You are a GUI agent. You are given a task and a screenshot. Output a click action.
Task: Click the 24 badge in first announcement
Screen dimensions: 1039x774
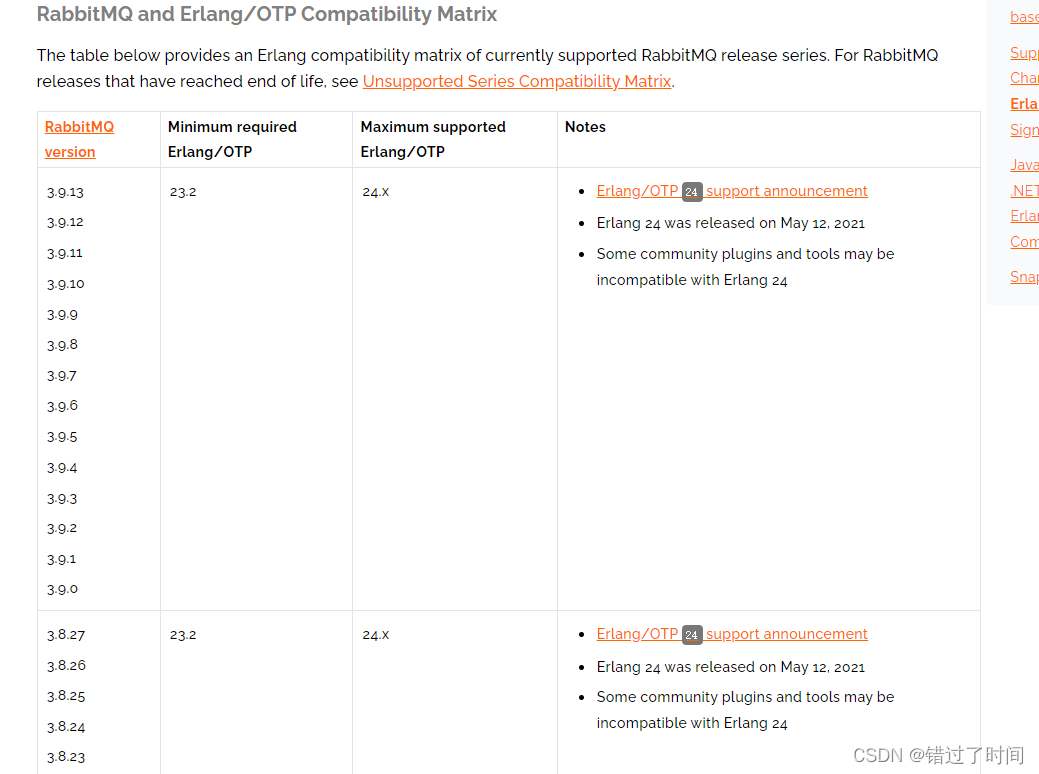coord(692,192)
